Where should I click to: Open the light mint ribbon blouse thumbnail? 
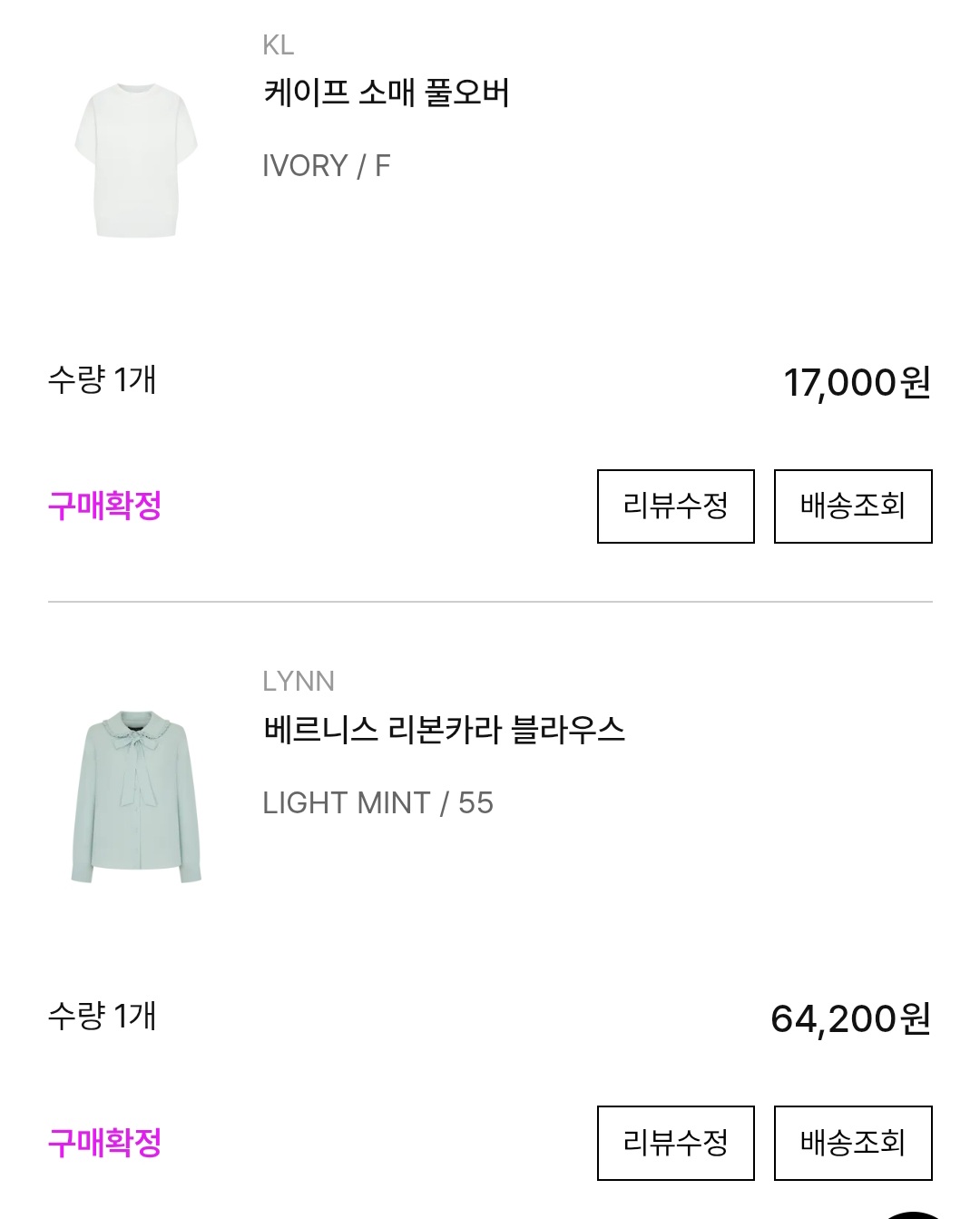136,796
